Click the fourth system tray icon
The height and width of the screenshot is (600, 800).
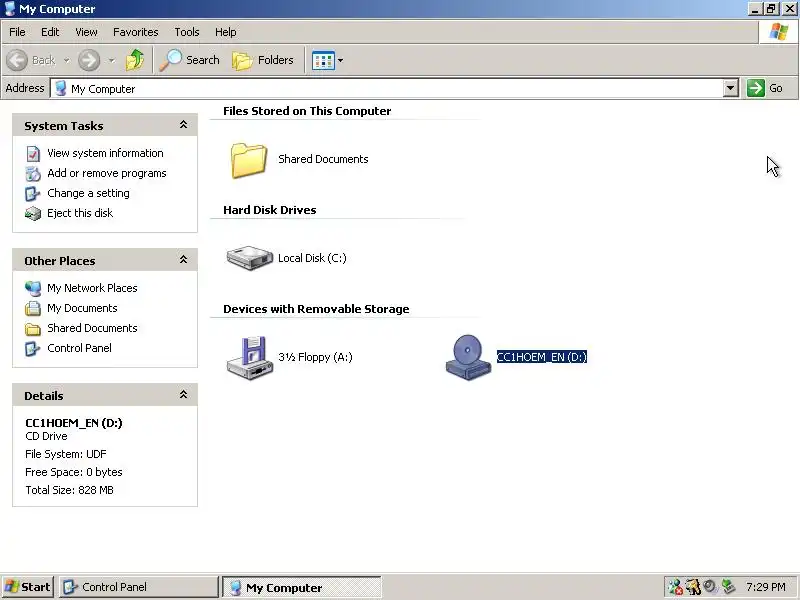(x=728, y=587)
